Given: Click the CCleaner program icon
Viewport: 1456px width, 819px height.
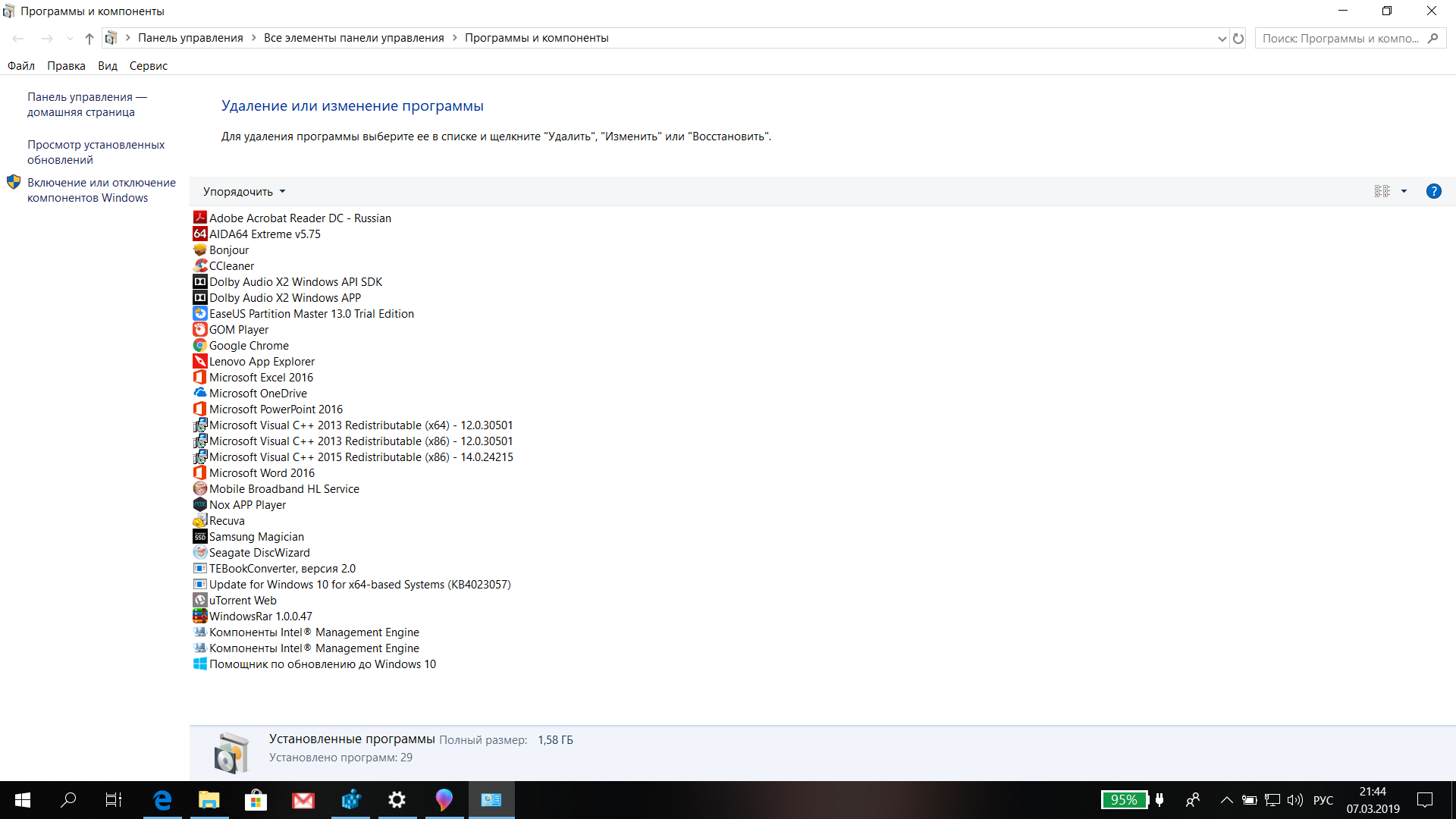Looking at the screenshot, I should tap(200, 265).
